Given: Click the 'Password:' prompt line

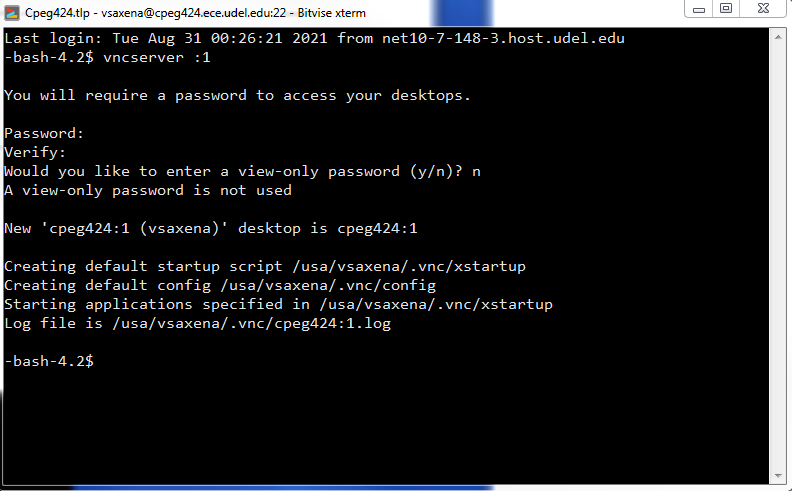Looking at the screenshot, I should (44, 133).
